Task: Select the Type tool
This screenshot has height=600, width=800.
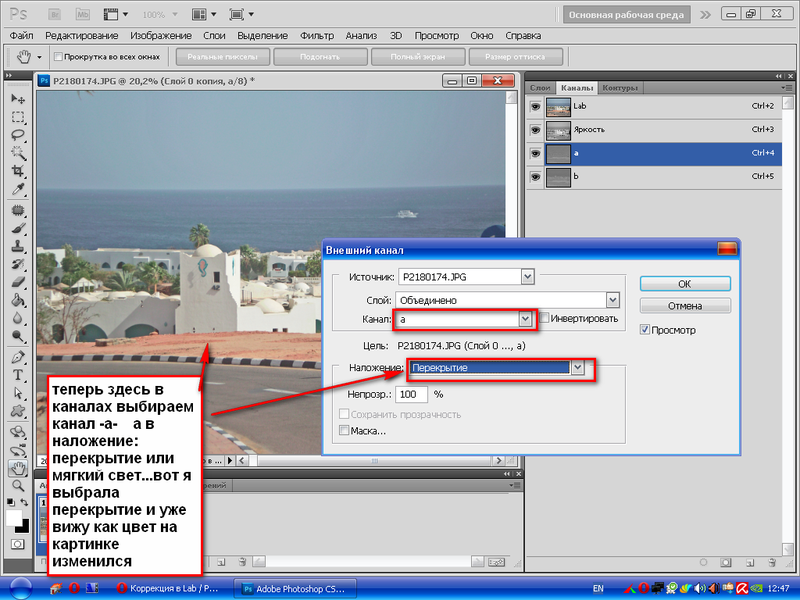Action: click(x=18, y=375)
